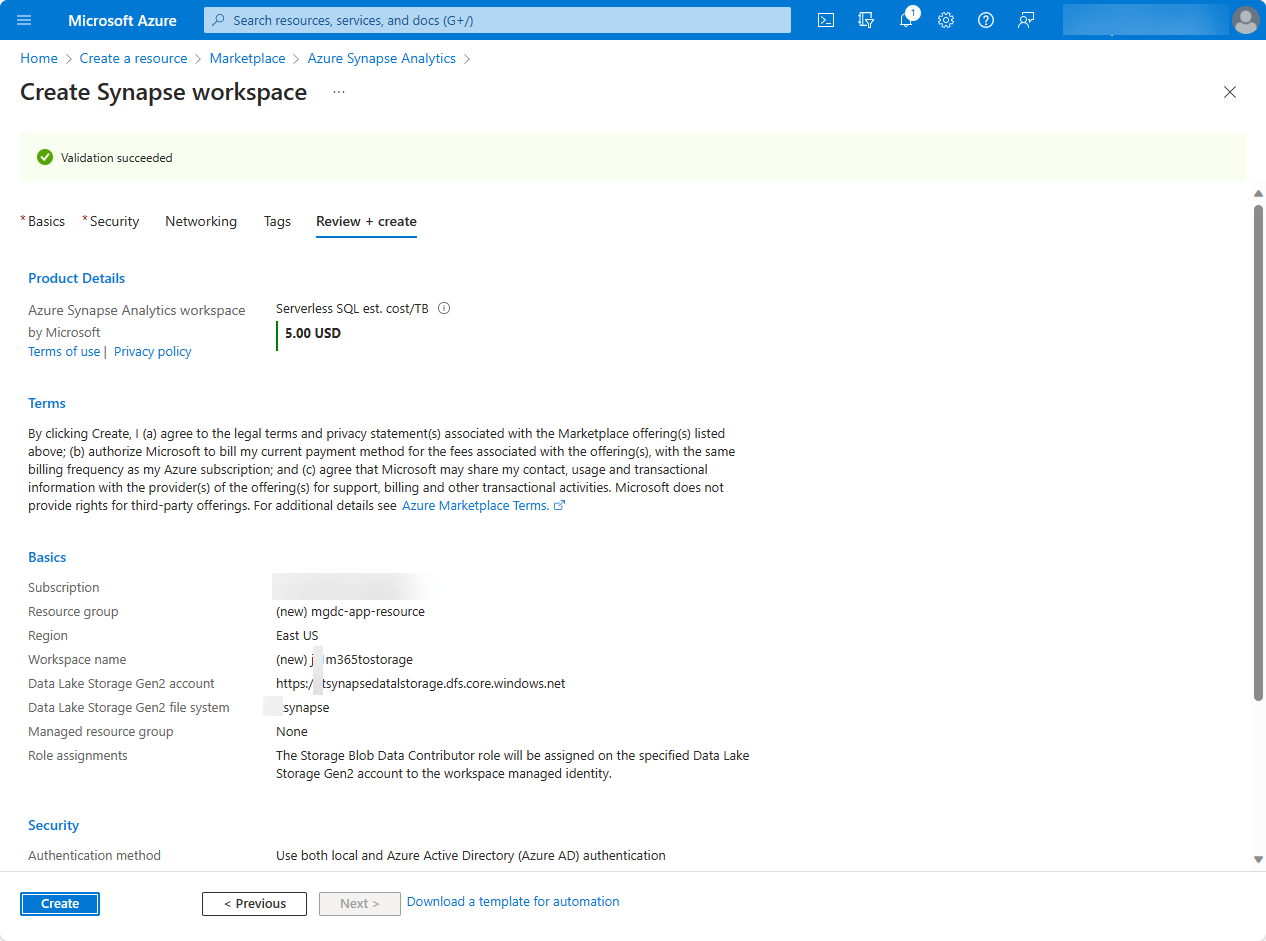Open the Azure Marketplace Terms link
This screenshot has height=941, width=1266.
coord(477,505)
